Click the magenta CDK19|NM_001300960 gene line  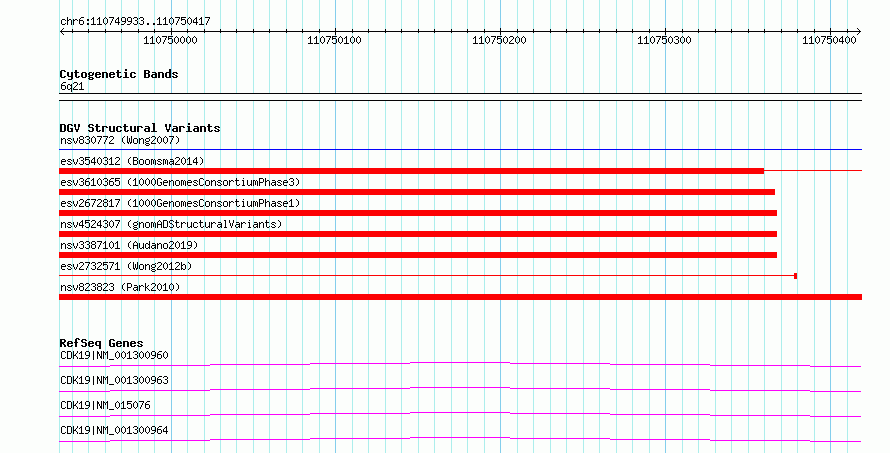coord(460,364)
